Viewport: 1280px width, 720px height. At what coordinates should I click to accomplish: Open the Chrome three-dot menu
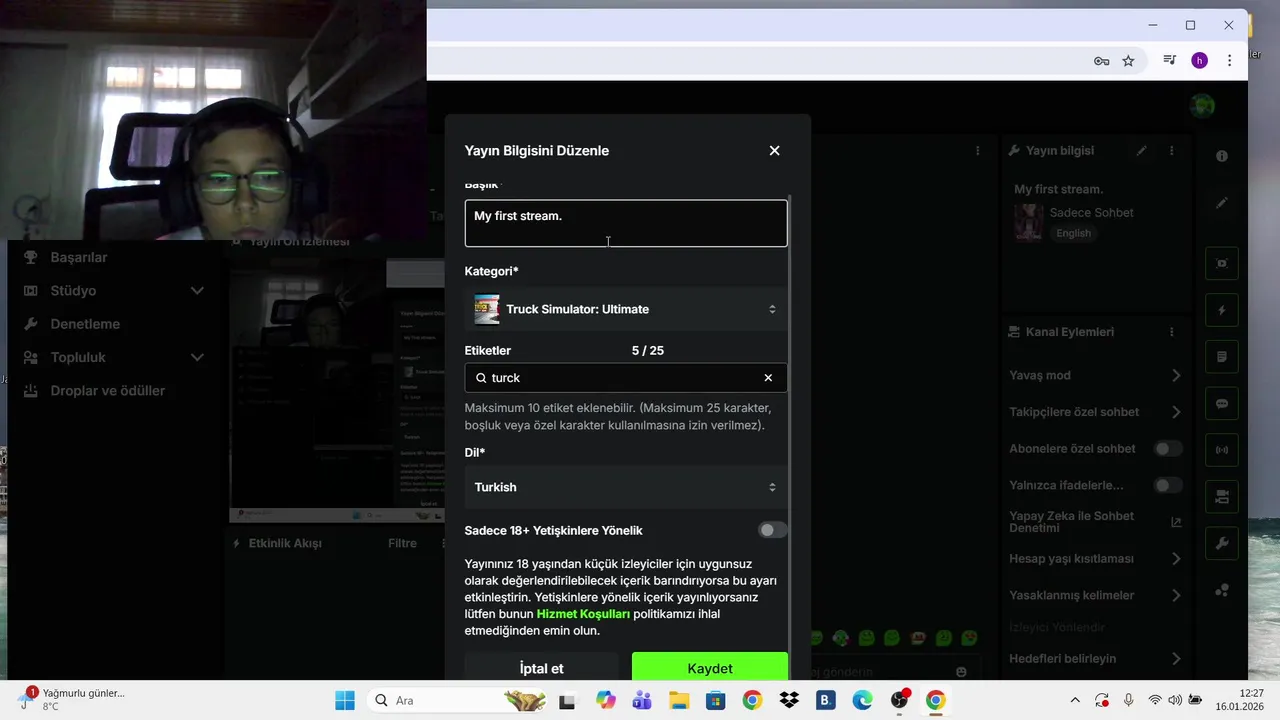click(x=1229, y=61)
